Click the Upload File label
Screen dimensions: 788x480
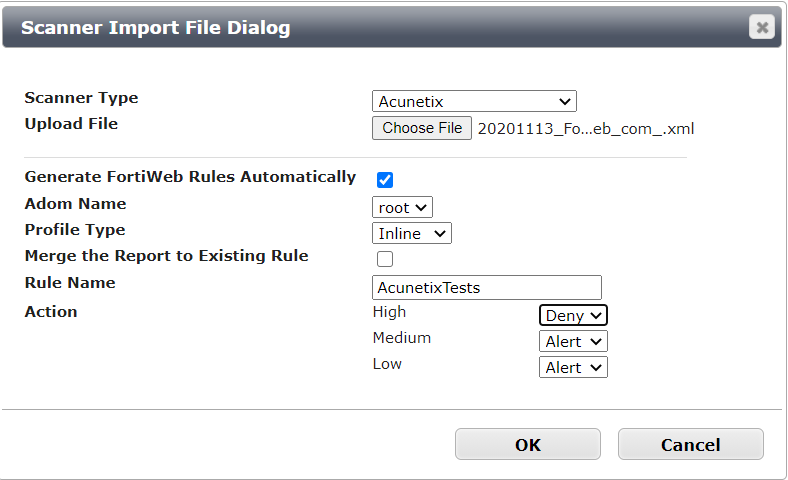[x=71, y=124]
